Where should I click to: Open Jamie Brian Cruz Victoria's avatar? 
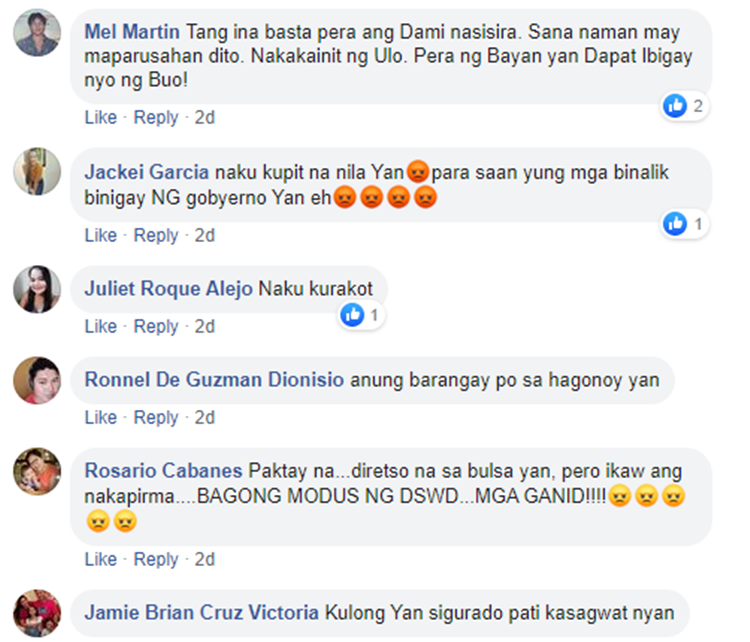[x=37, y=613]
